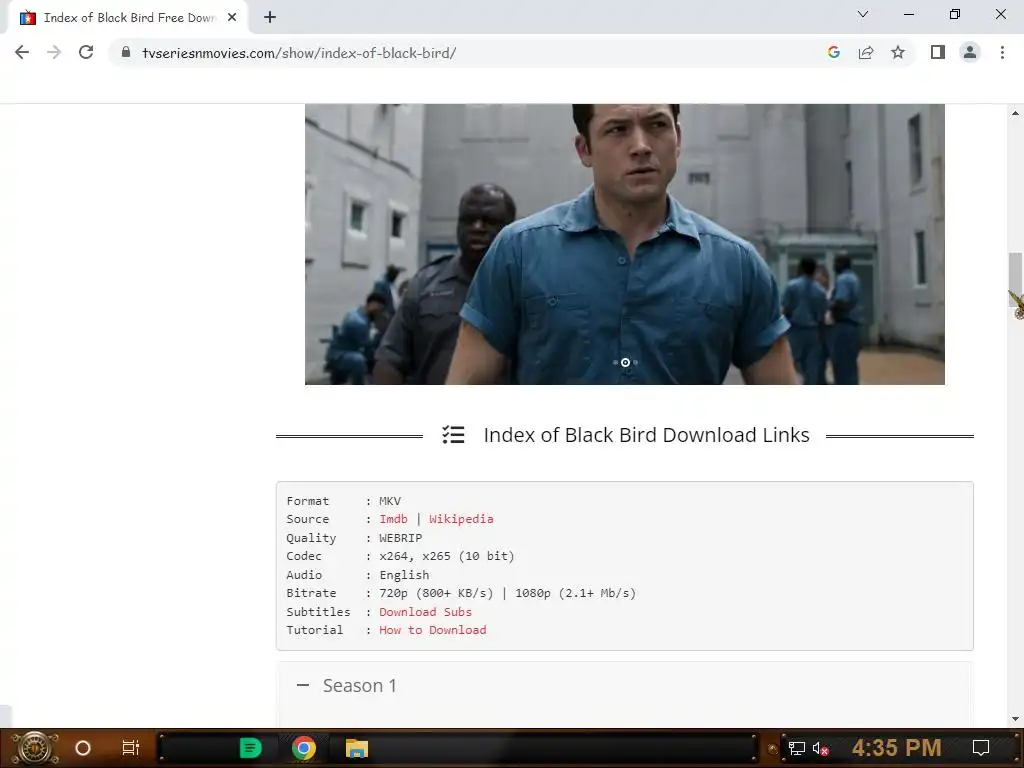The width and height of the screenshot is (1024, 768).
Task: Click the English audio value
Action: [x=404, y=575]
